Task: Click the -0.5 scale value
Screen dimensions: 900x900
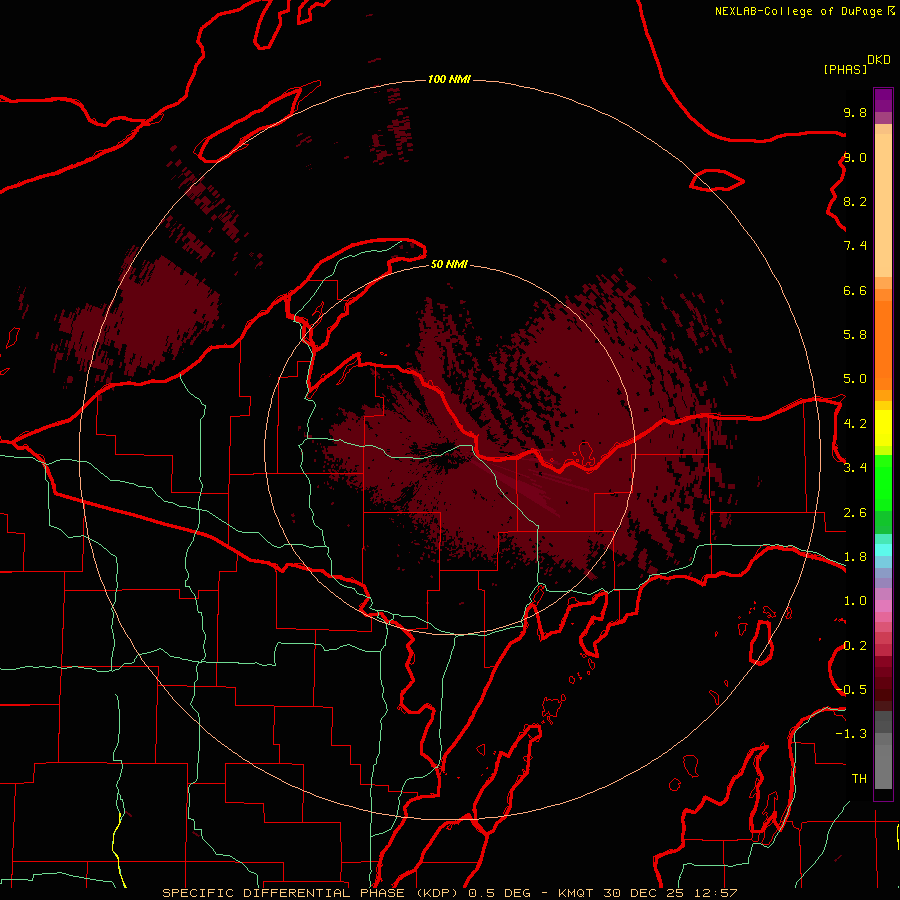Action: pos(851,690)
